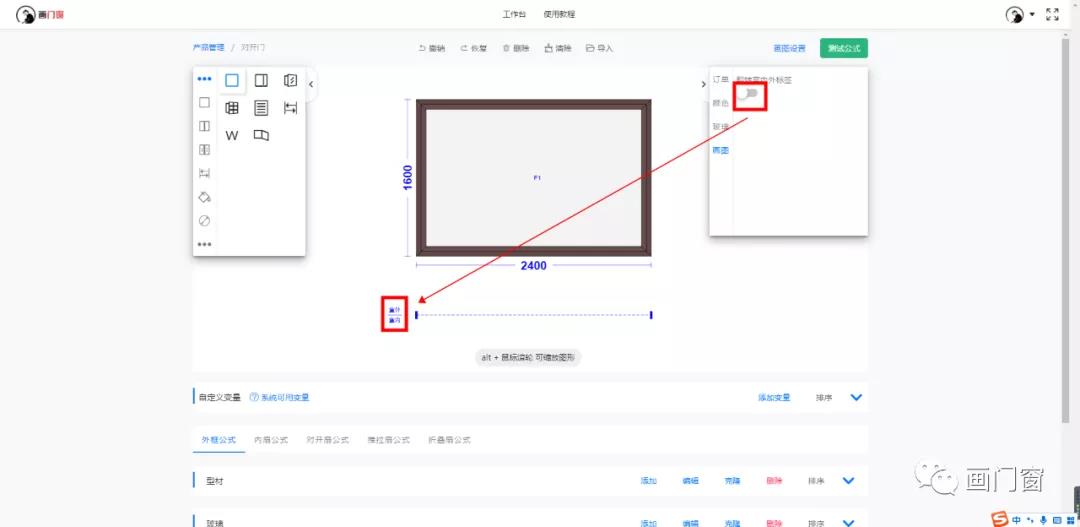
Task: Click the green 测试公式 button
Action: (843, 48)
